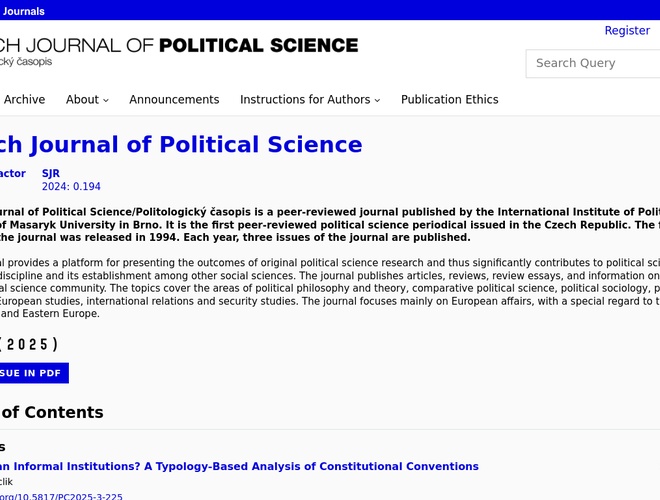Screen dimensions: 660x500
Task: Click the Impact Factor label left of SJR
Action: [x=12, y=174]
